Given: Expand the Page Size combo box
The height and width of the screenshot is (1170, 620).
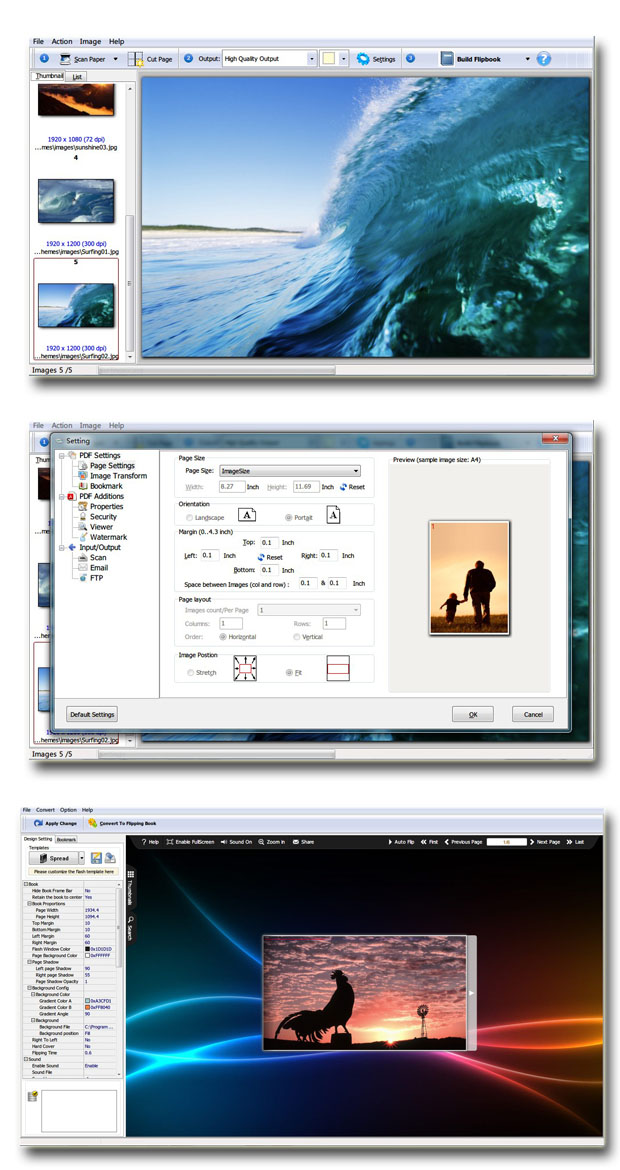Looking at the screenshot, I should pos(355,470).
